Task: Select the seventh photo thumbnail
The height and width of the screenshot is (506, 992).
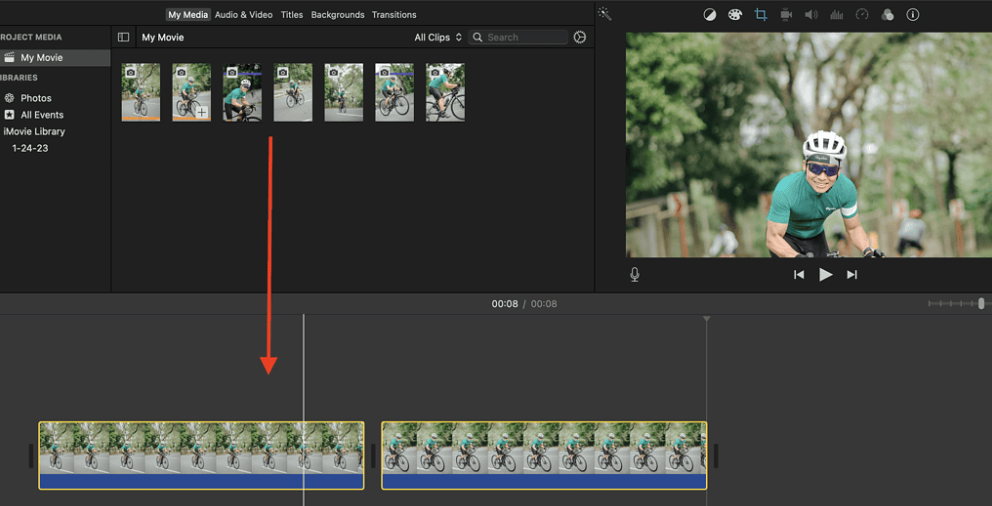Action: [x=445, y=92]
